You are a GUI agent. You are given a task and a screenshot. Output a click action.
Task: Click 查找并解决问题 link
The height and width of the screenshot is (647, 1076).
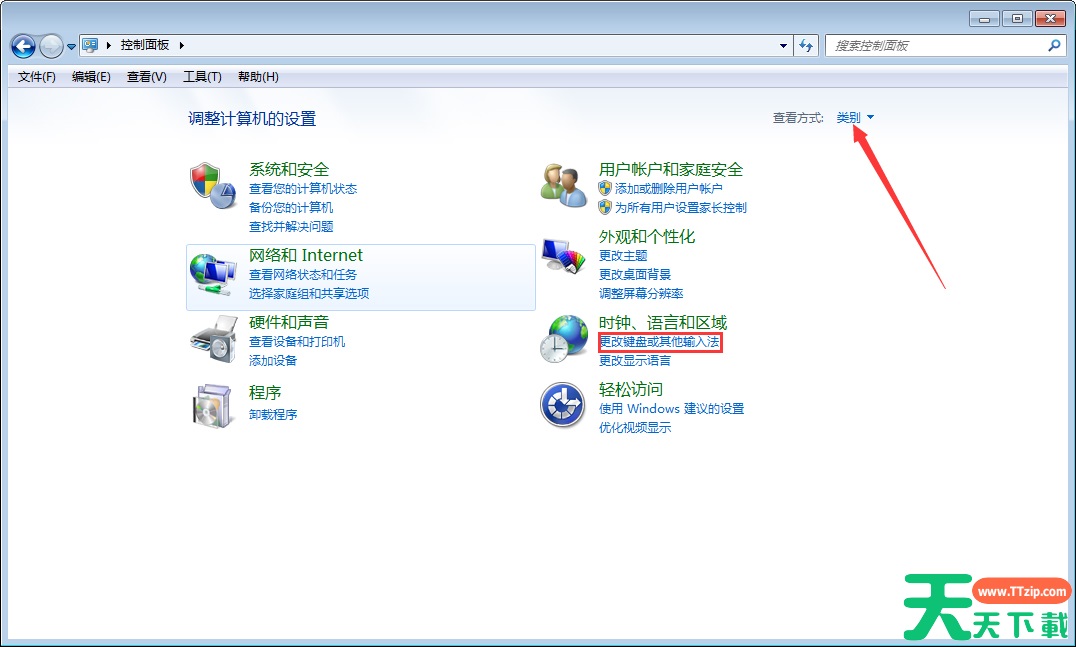click(x=291, y=226)
